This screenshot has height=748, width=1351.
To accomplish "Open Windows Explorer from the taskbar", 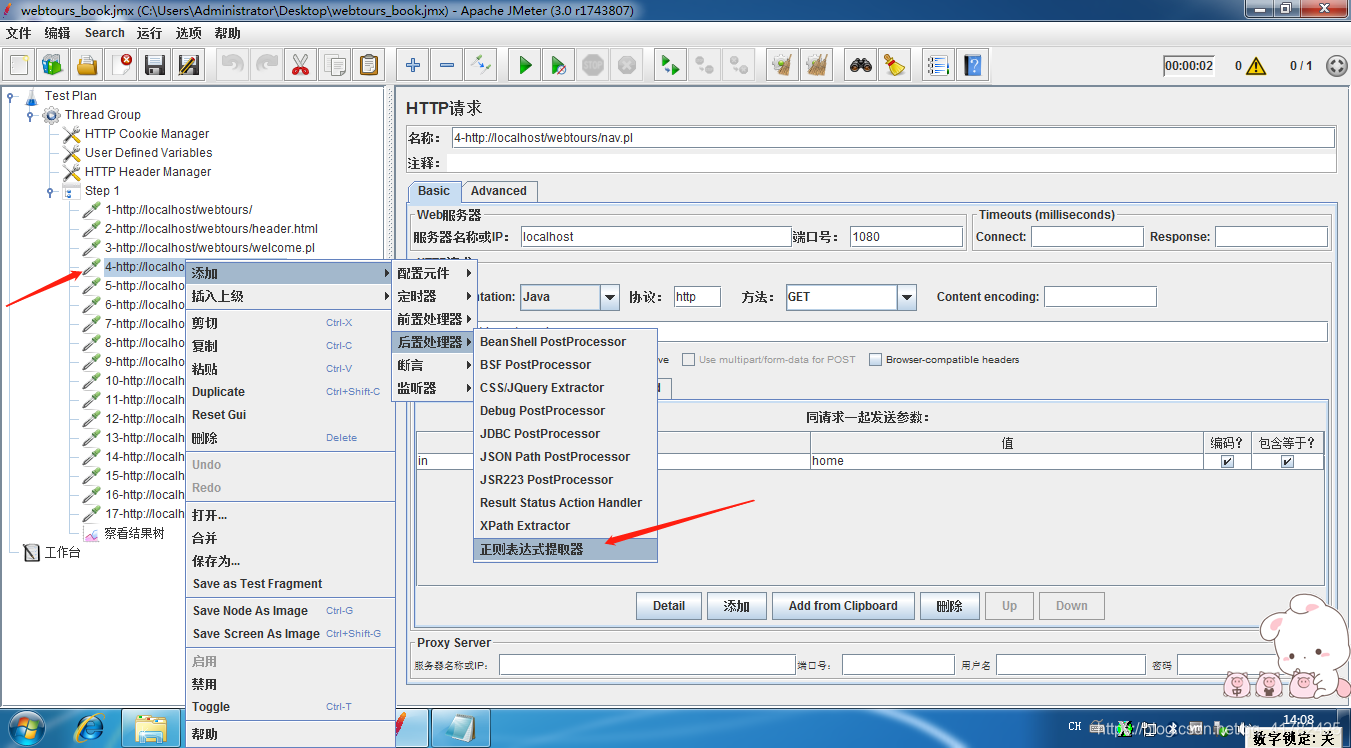I will point(150,729).
